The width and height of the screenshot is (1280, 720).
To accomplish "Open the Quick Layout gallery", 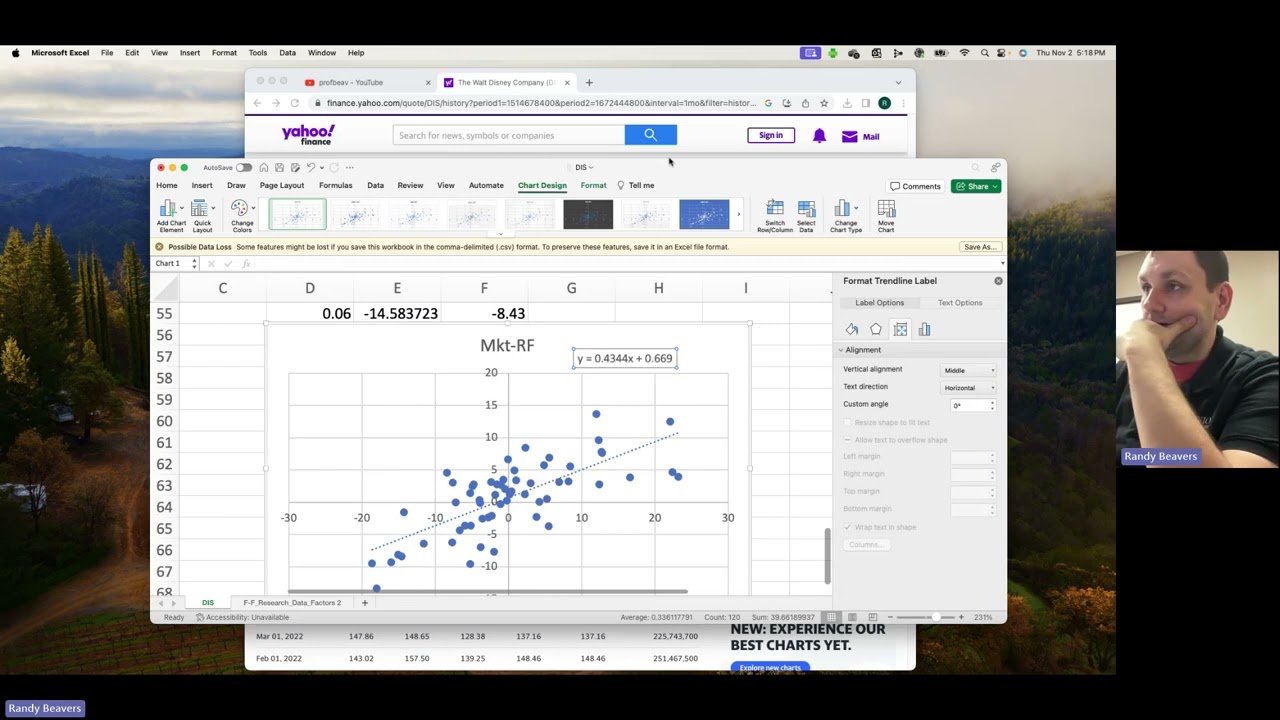I will coord(202,215).
